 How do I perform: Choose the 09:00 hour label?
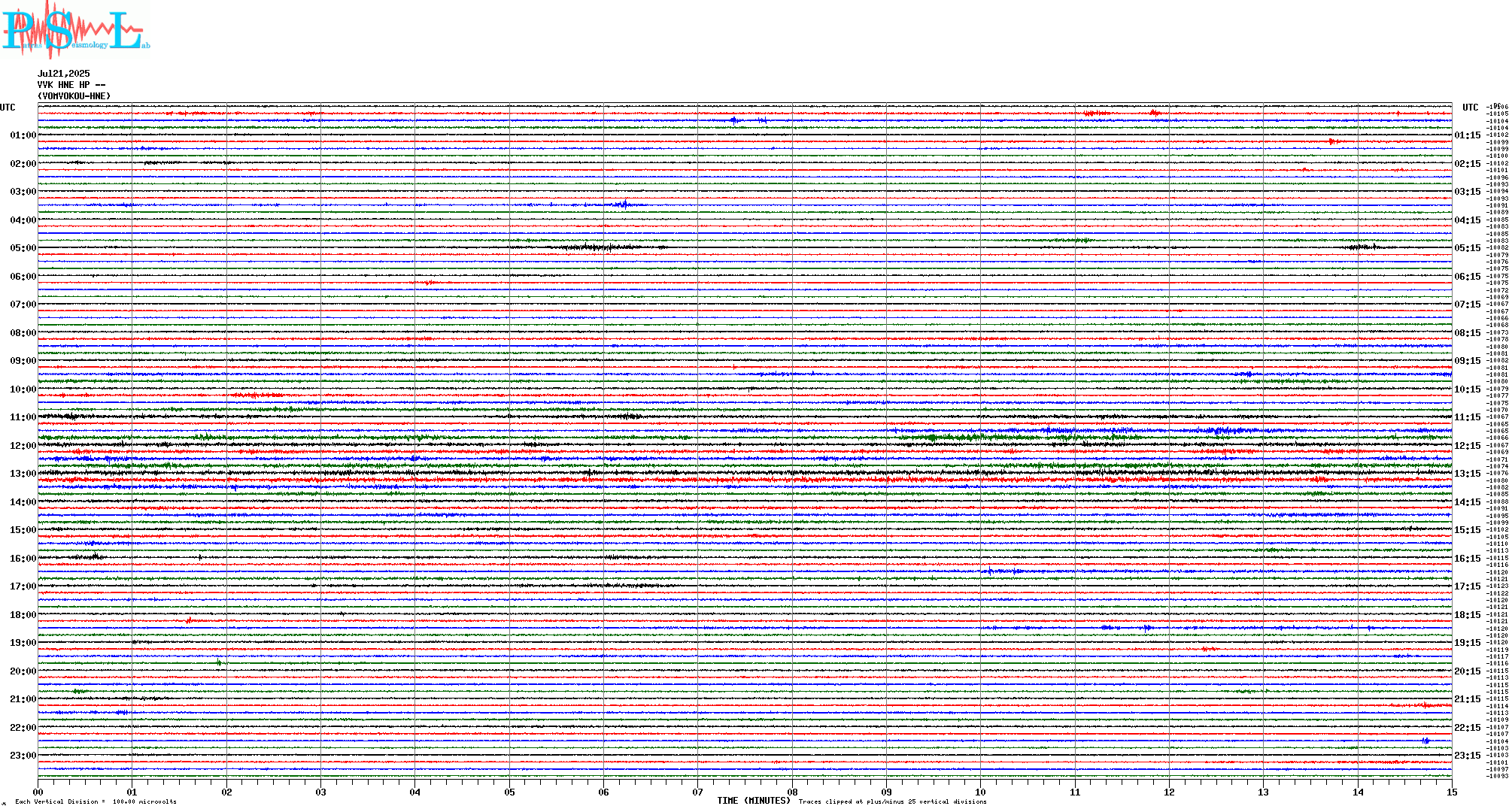(23, 361)
